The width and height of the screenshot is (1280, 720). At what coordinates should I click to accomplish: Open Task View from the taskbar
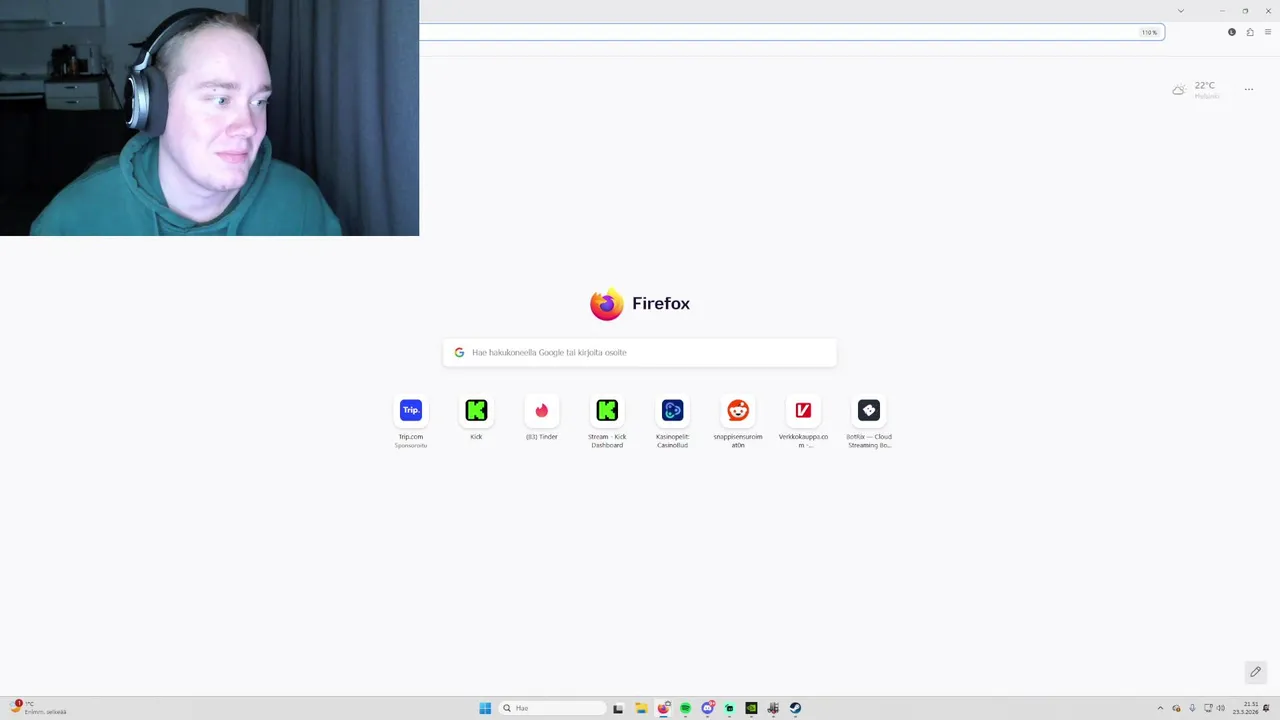(x=618, y=708)
